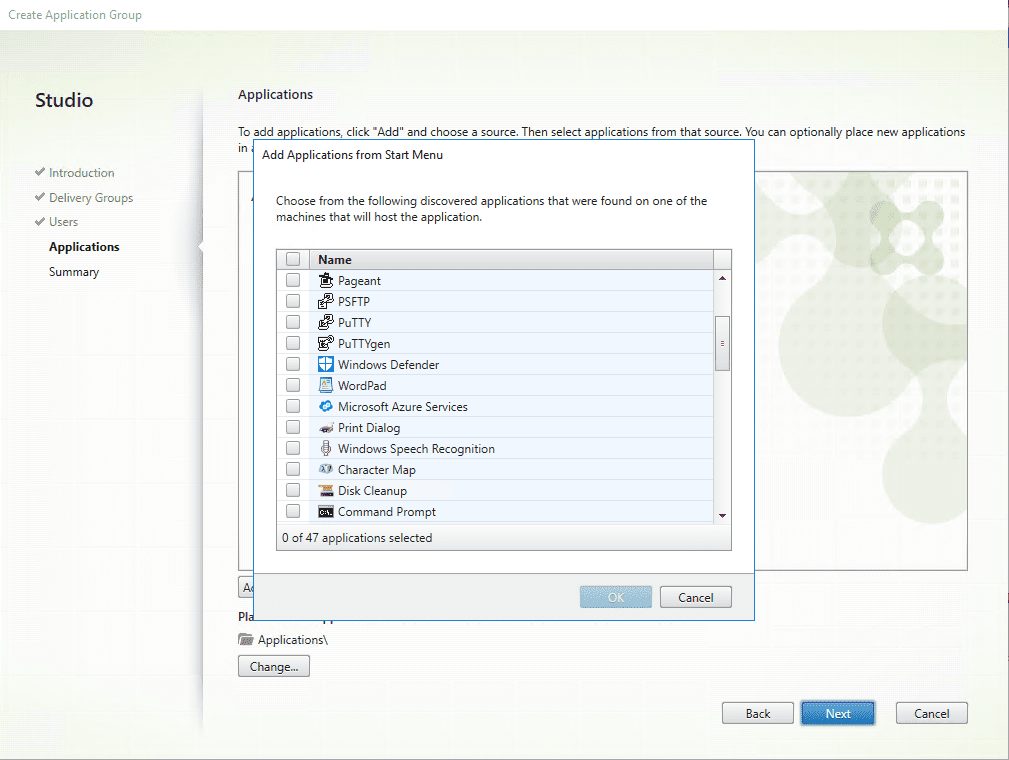1009x760 pixels.
Task: Check the Command Prompt checkbox
Action: point(293,511)
